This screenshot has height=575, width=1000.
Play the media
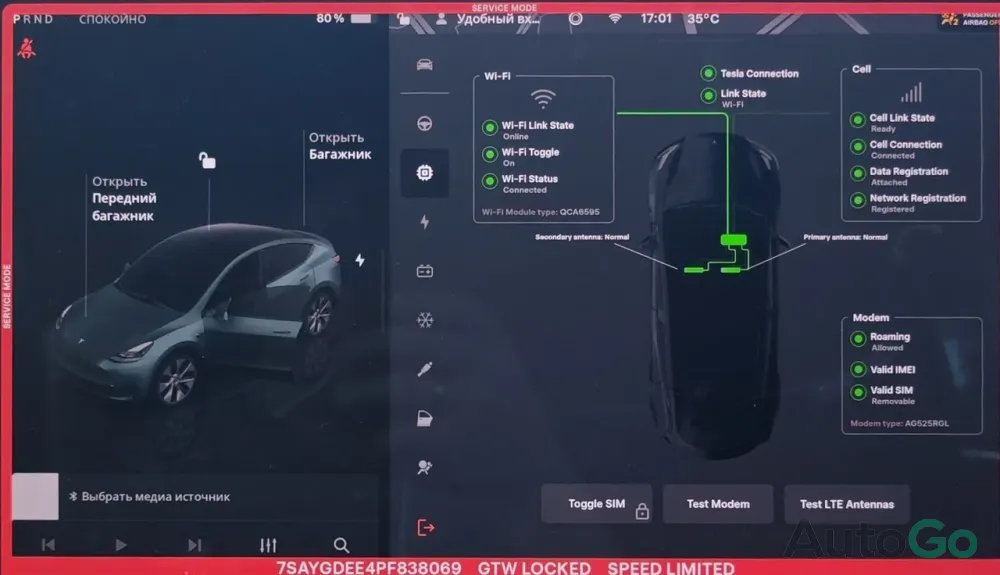121,544
